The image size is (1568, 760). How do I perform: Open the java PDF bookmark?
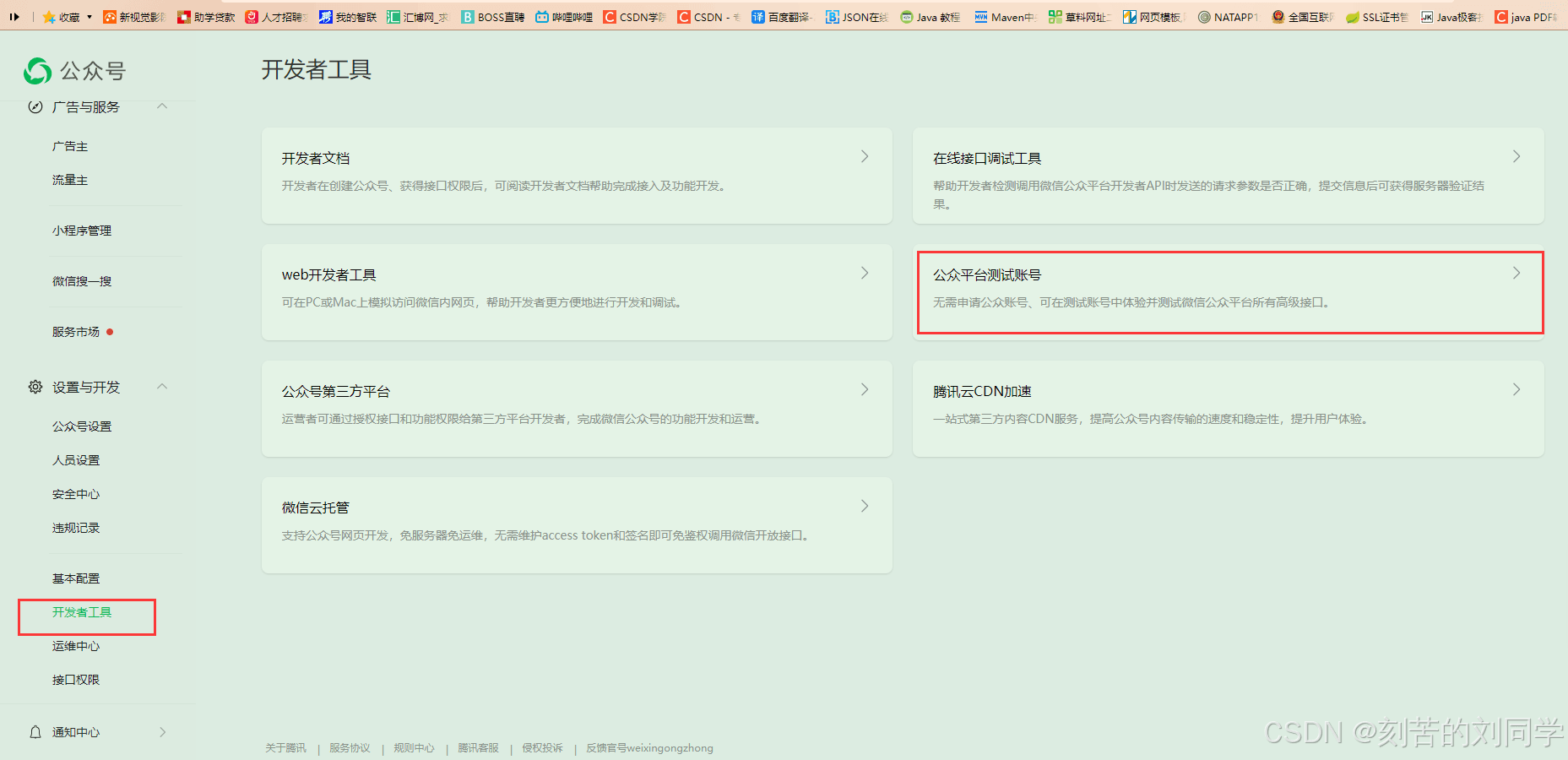[1526, 17]
